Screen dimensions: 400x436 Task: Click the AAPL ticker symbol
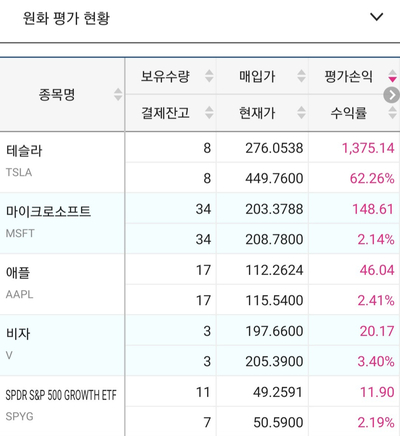[x=19, y=294]
